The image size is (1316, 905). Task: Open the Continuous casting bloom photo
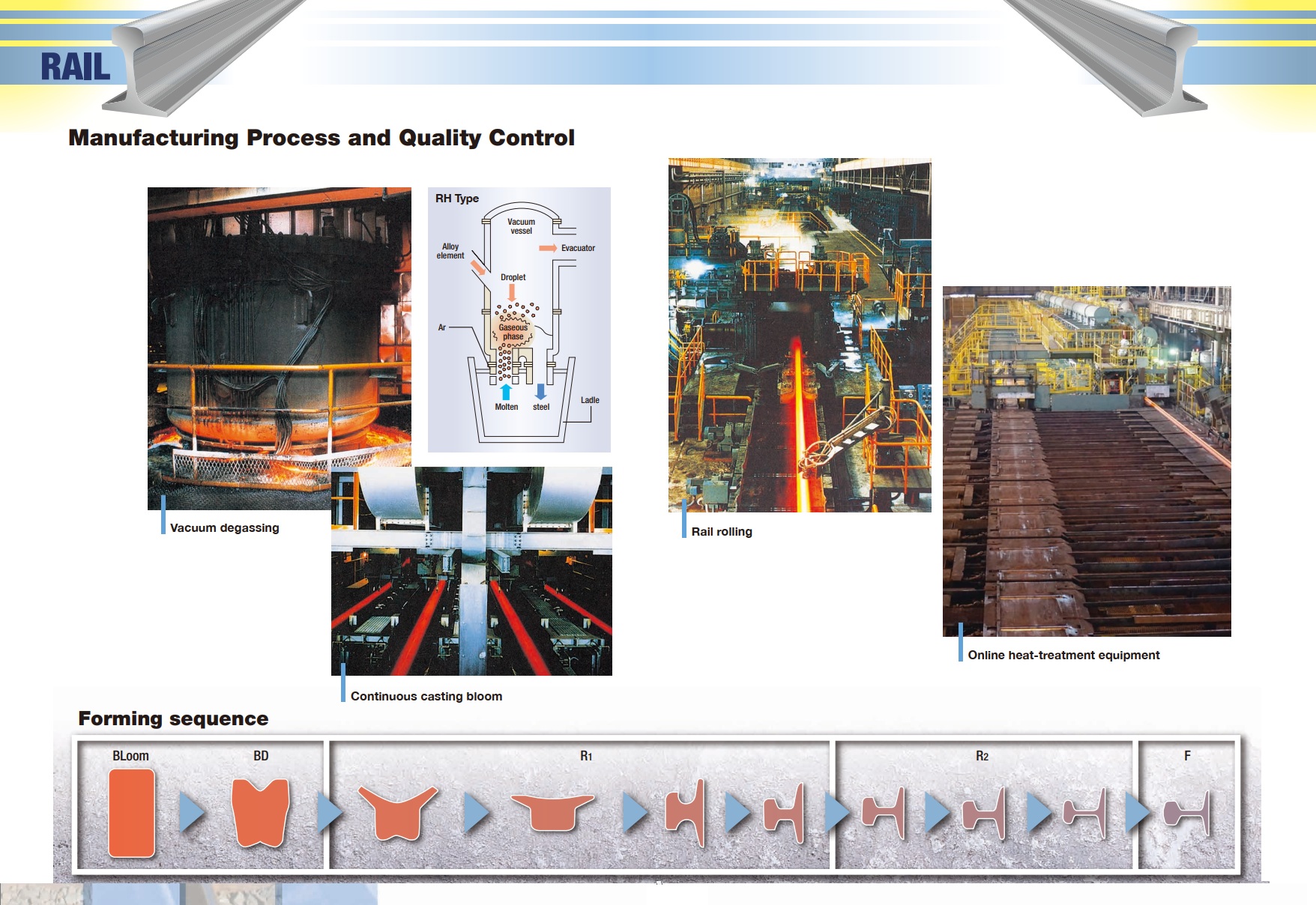(x=471, y=572)
